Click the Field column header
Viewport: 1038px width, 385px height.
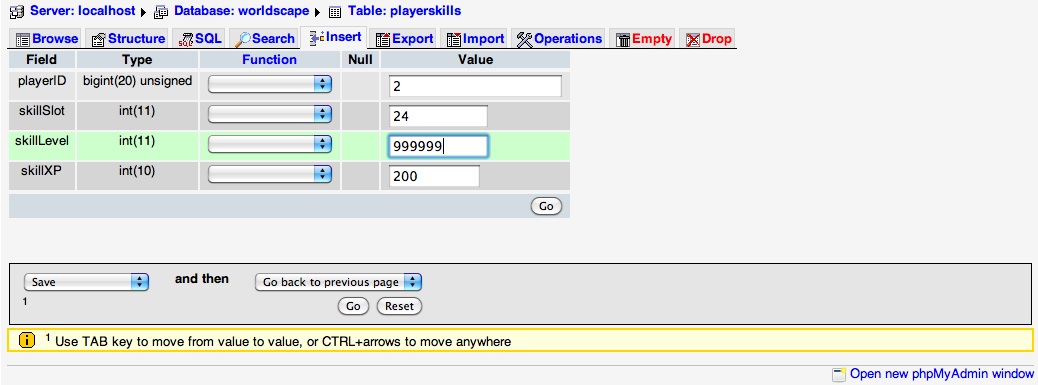click(42, 60)
